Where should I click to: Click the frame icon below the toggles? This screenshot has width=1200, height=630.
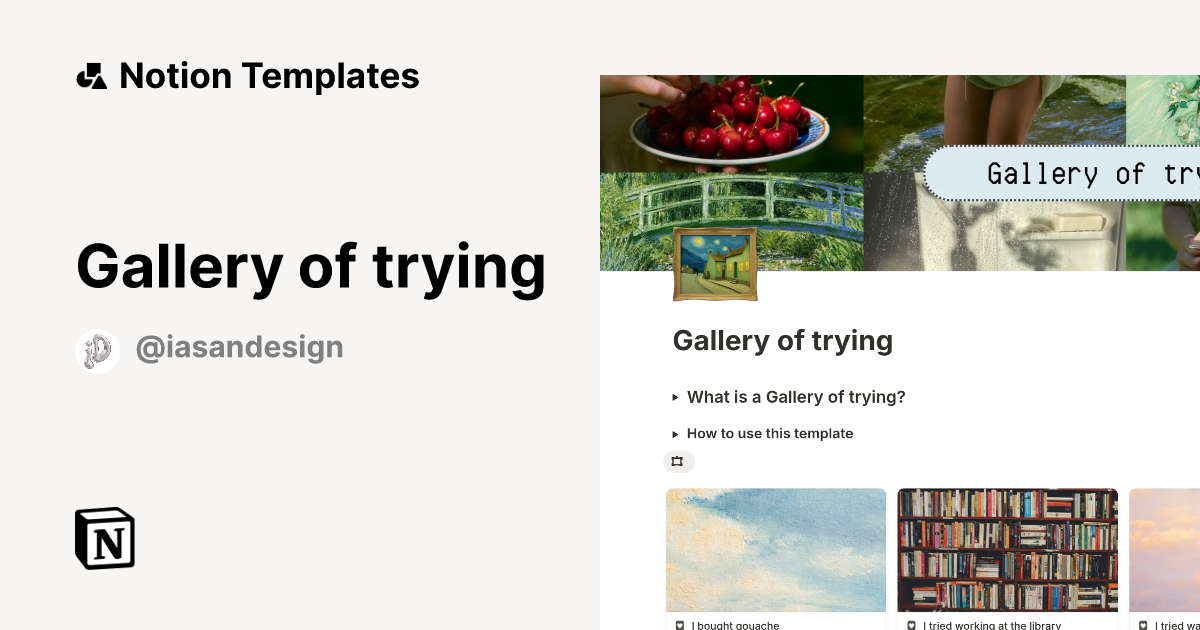coord(678,461)
